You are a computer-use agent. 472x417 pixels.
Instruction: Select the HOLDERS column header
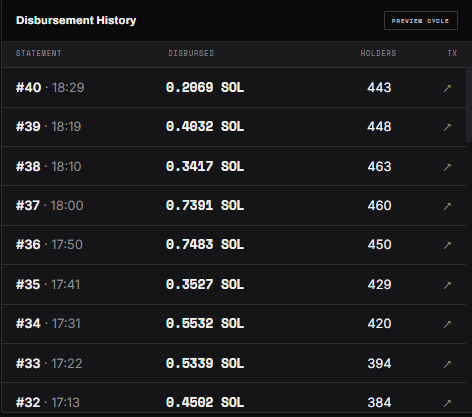tap(378, 53)
